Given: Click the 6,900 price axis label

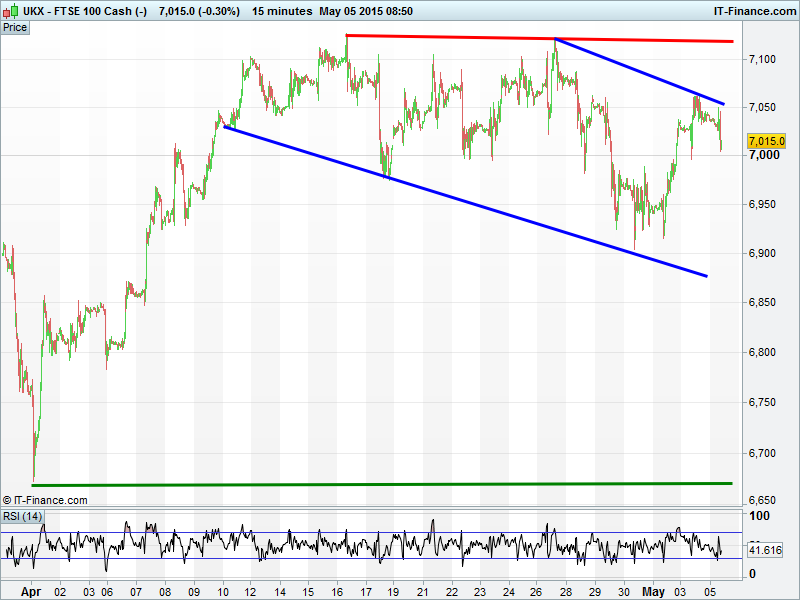Looking at the screenshot, I should point(762,254).
